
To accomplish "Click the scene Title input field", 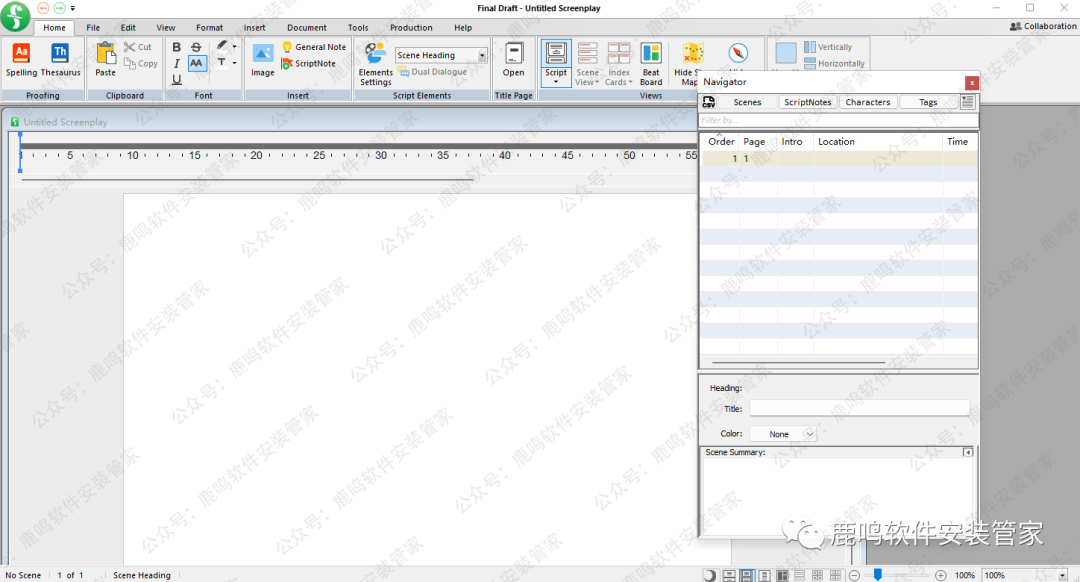I will [x=859, y=408].
